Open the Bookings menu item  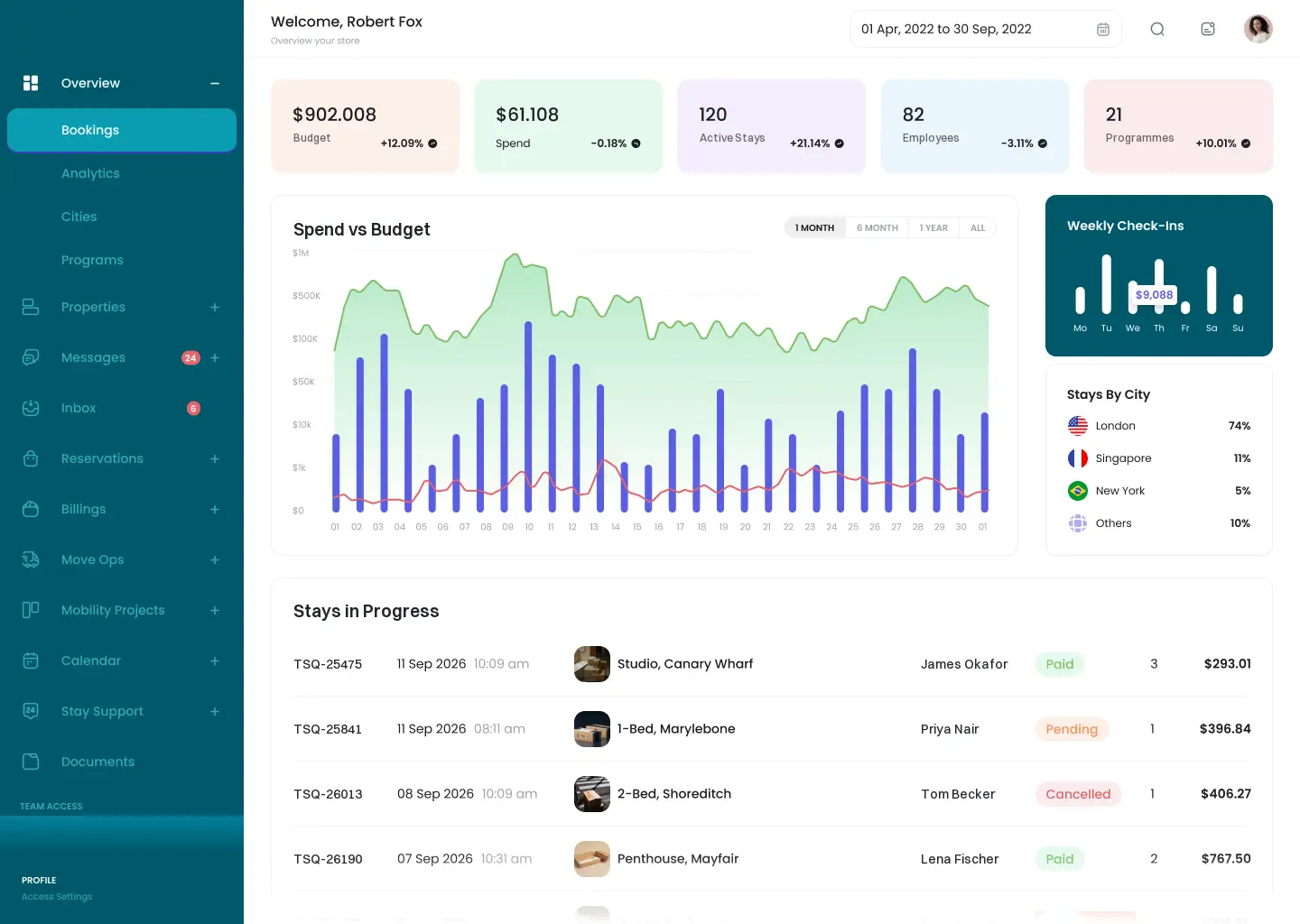point(122,130)
